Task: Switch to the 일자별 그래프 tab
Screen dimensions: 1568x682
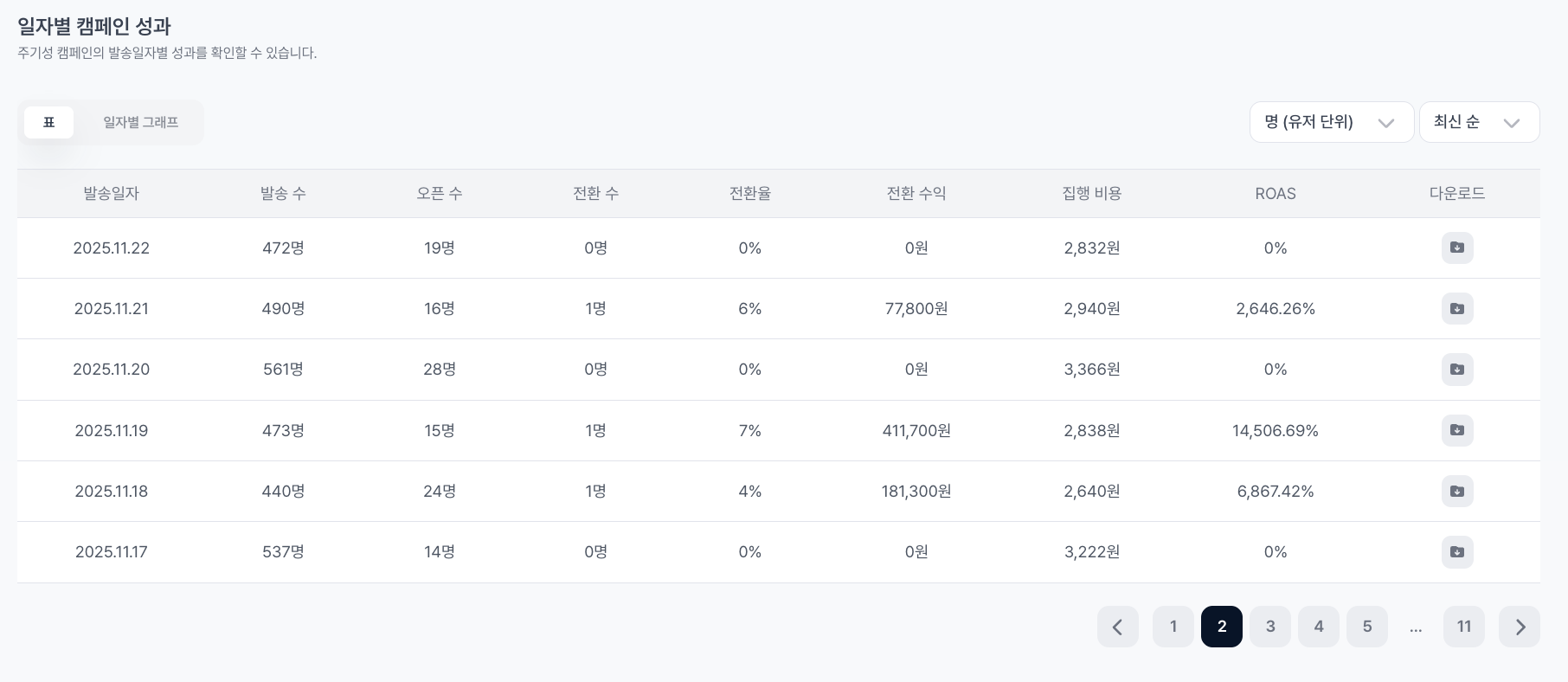Action: [x=141, y=122]
